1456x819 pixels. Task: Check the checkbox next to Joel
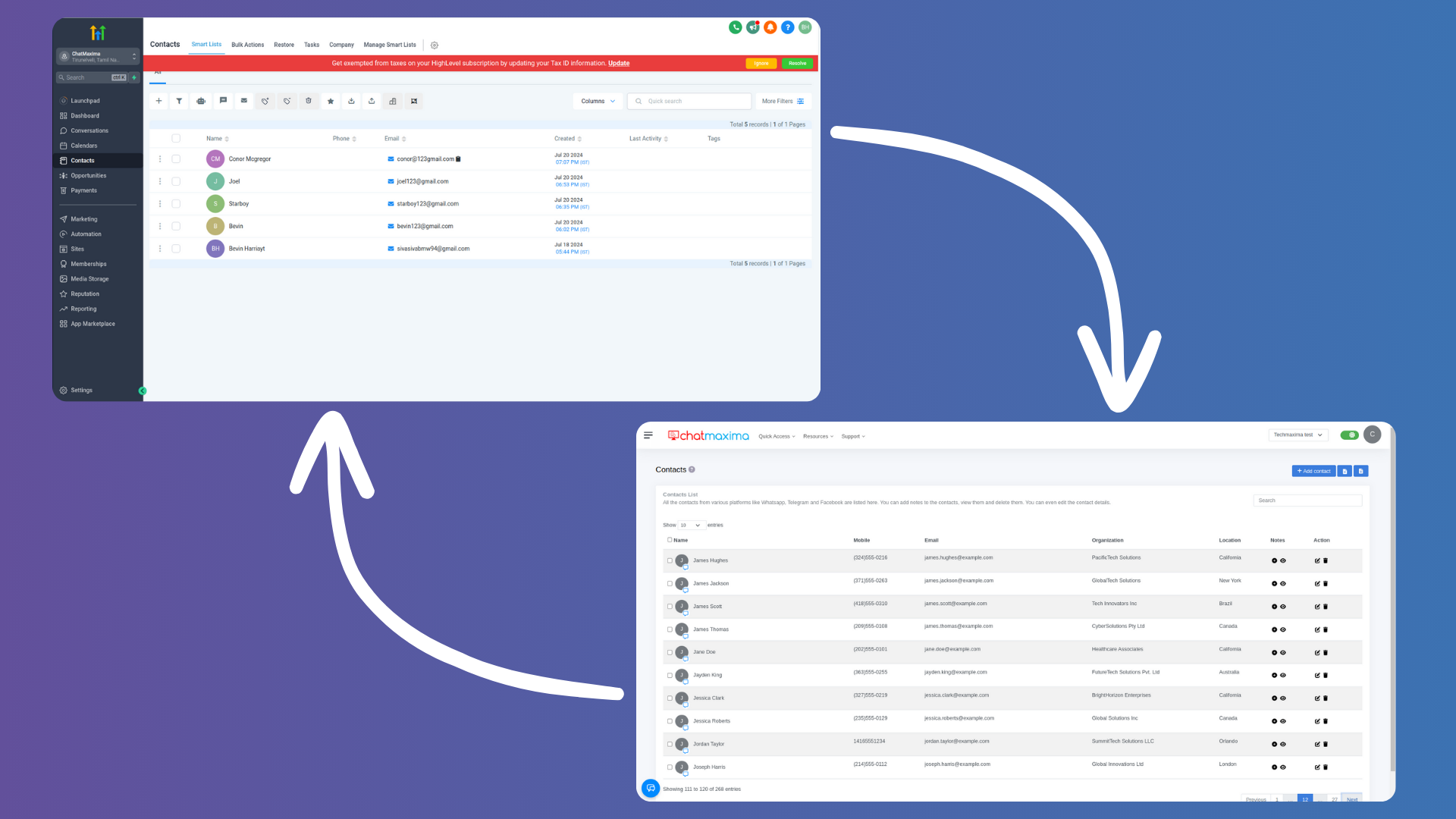tap(176, 181)
